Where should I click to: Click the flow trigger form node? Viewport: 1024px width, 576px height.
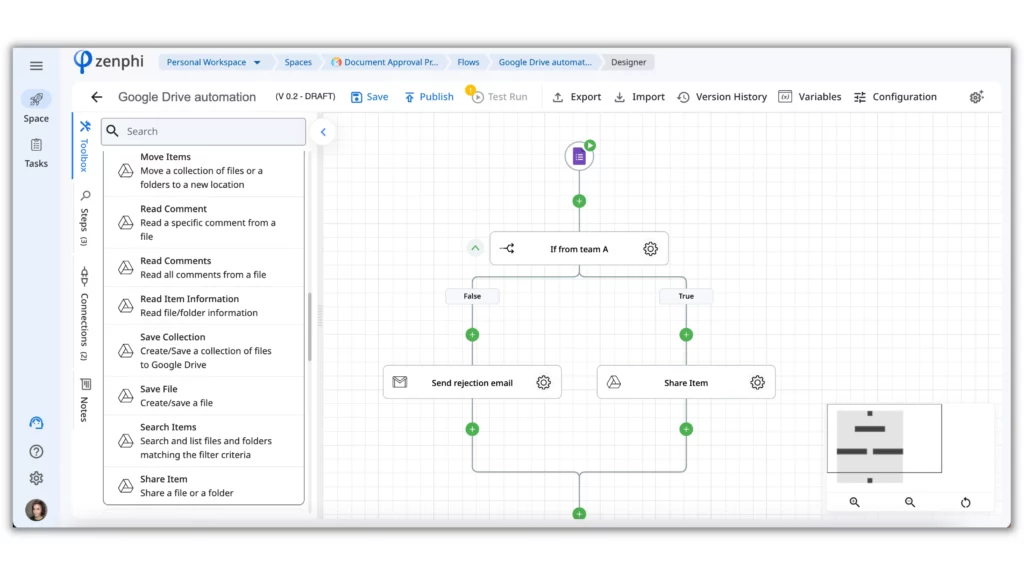click(x=579, y=156)
